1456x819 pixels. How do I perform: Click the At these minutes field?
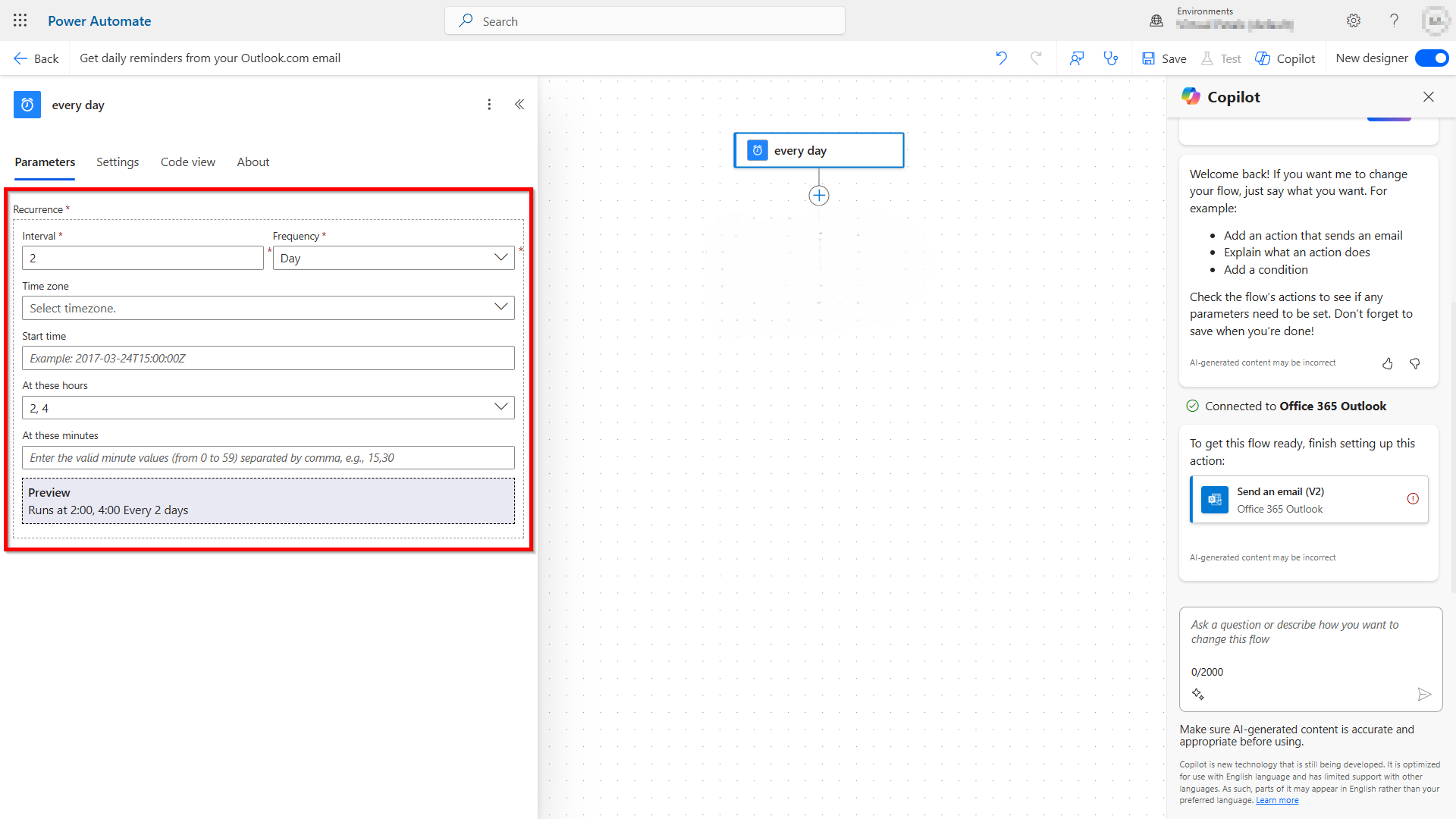[x=268, y=458]
